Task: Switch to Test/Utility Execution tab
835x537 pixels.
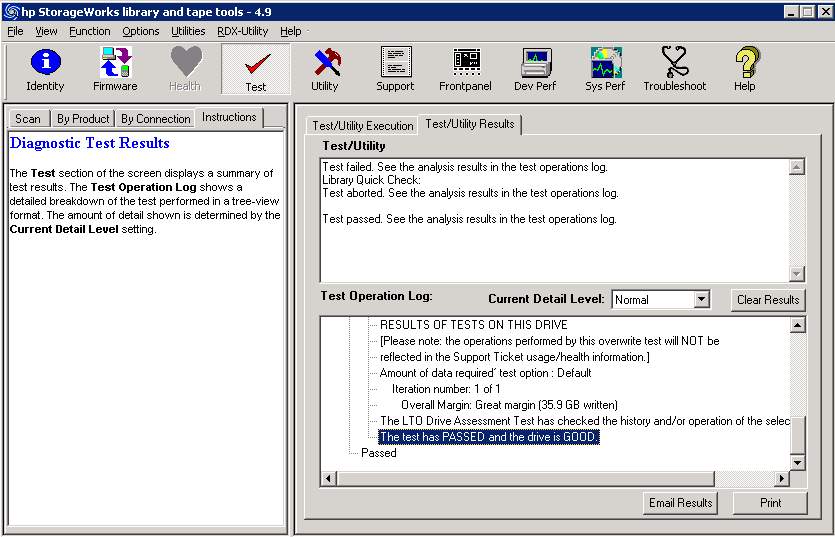Action: click(363, 126)
